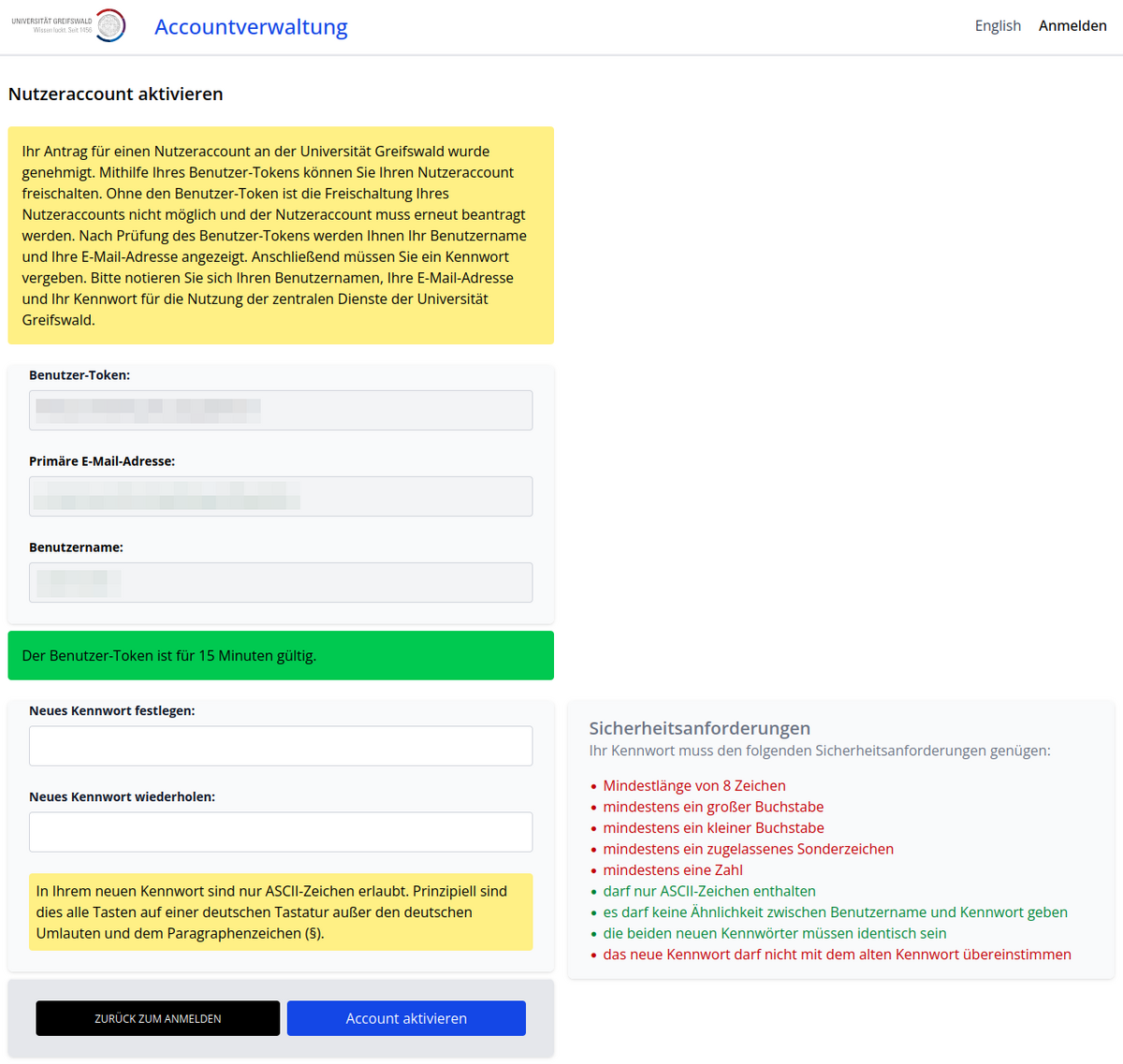Image resolution: width=1123 pixels, height=1064 pixels.
Task: Select the Primäre E-Mail-Adresse field
Action: point(281,496)
